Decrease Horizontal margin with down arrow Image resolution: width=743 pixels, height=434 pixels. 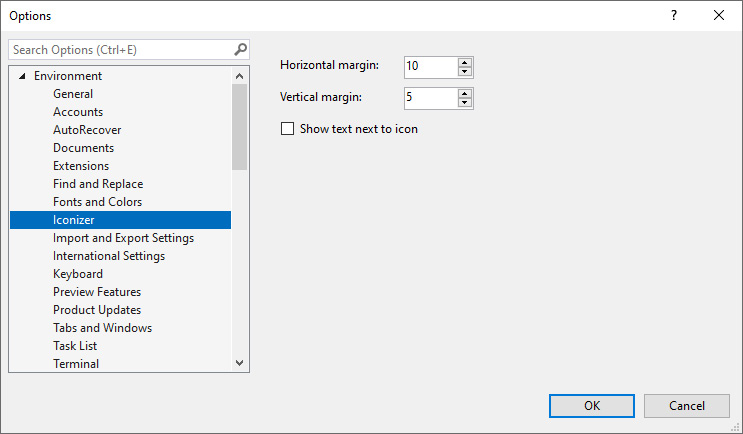tap(465, 72)
